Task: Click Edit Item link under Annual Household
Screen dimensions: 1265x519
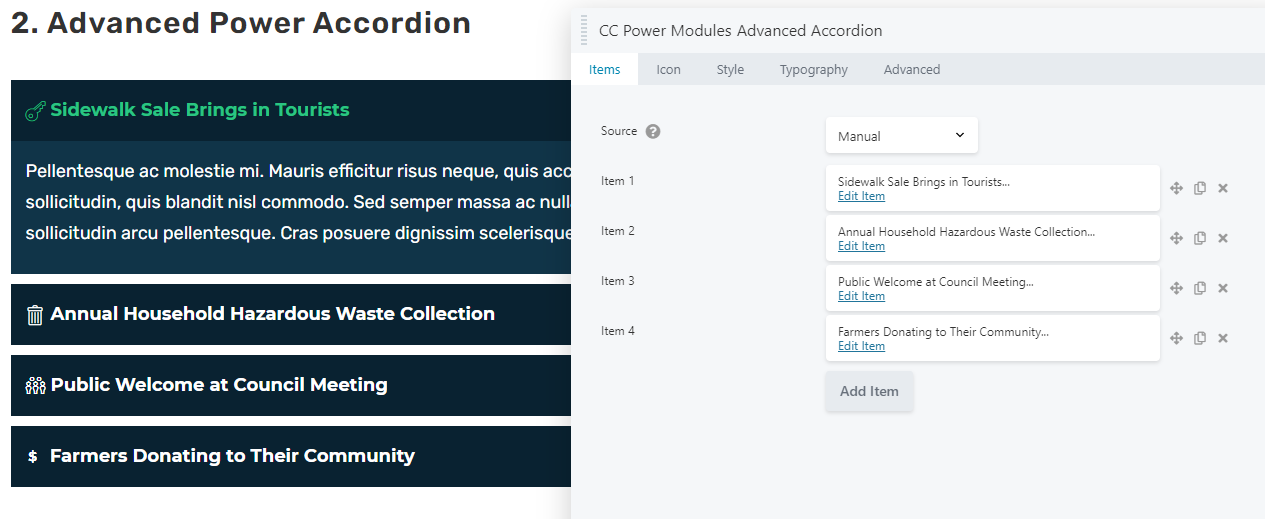Action: [861, 246]
